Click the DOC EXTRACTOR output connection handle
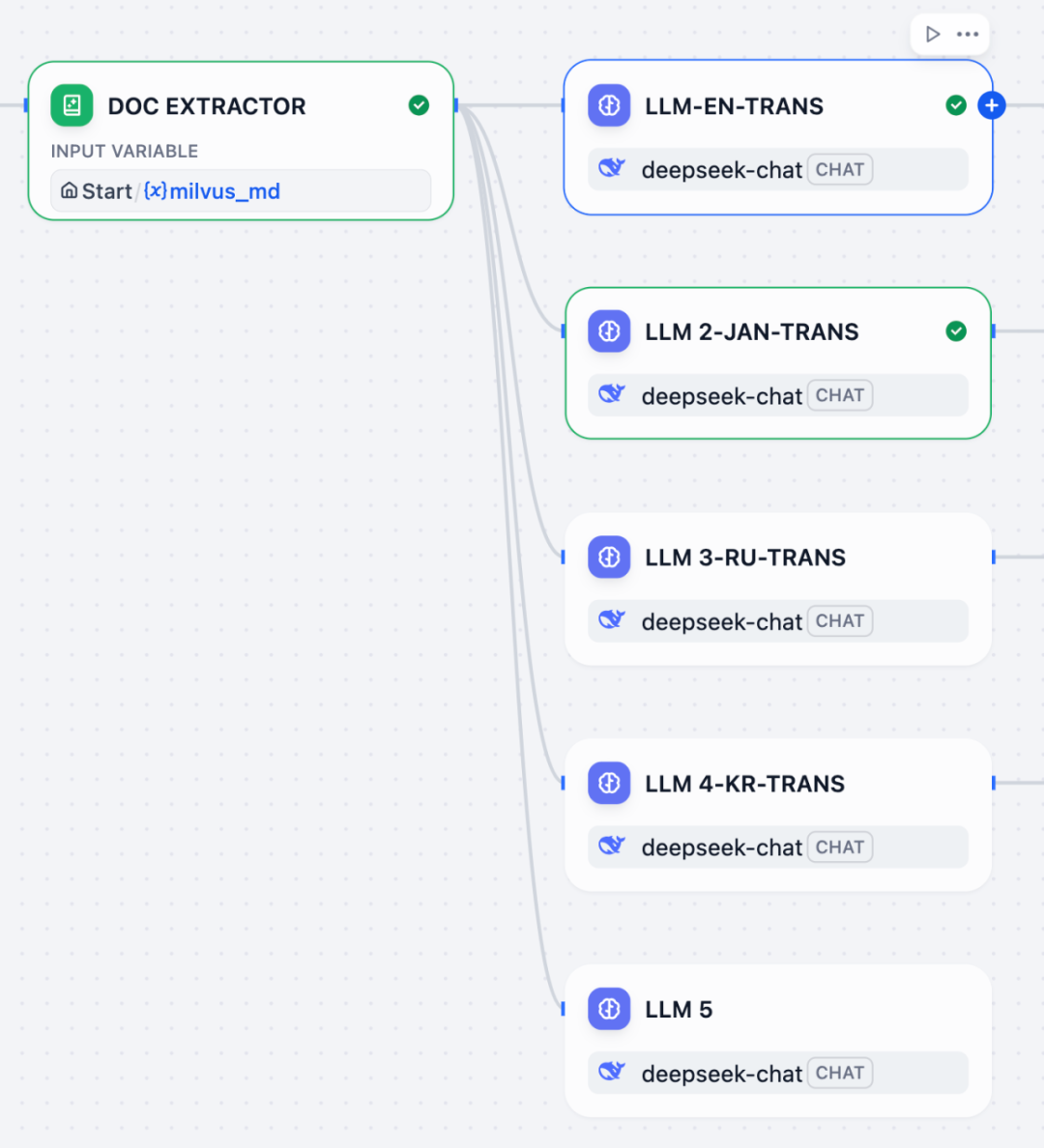Screen dimensions: 1044x1148 [x=455, y=105]
